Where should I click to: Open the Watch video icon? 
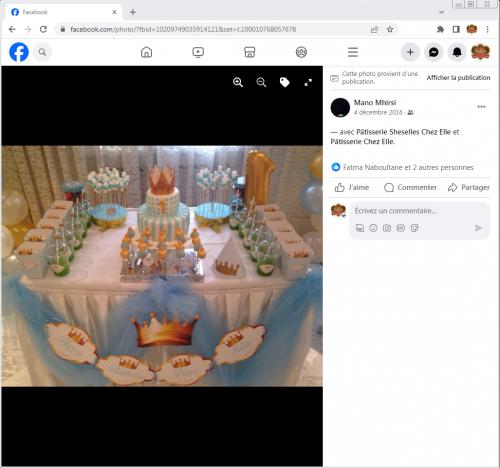click(x=198, y=52)
